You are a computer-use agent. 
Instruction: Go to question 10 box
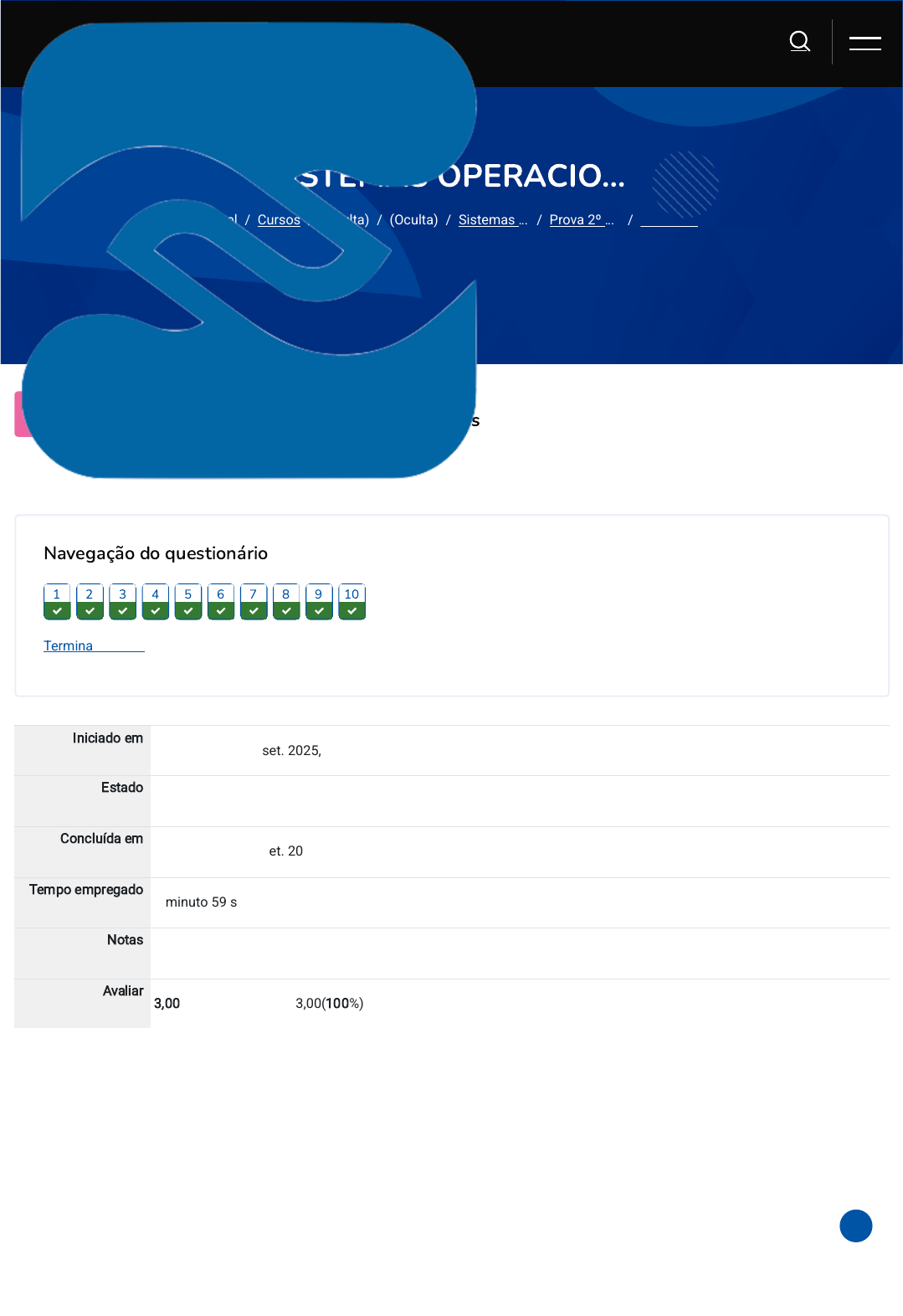351,601
